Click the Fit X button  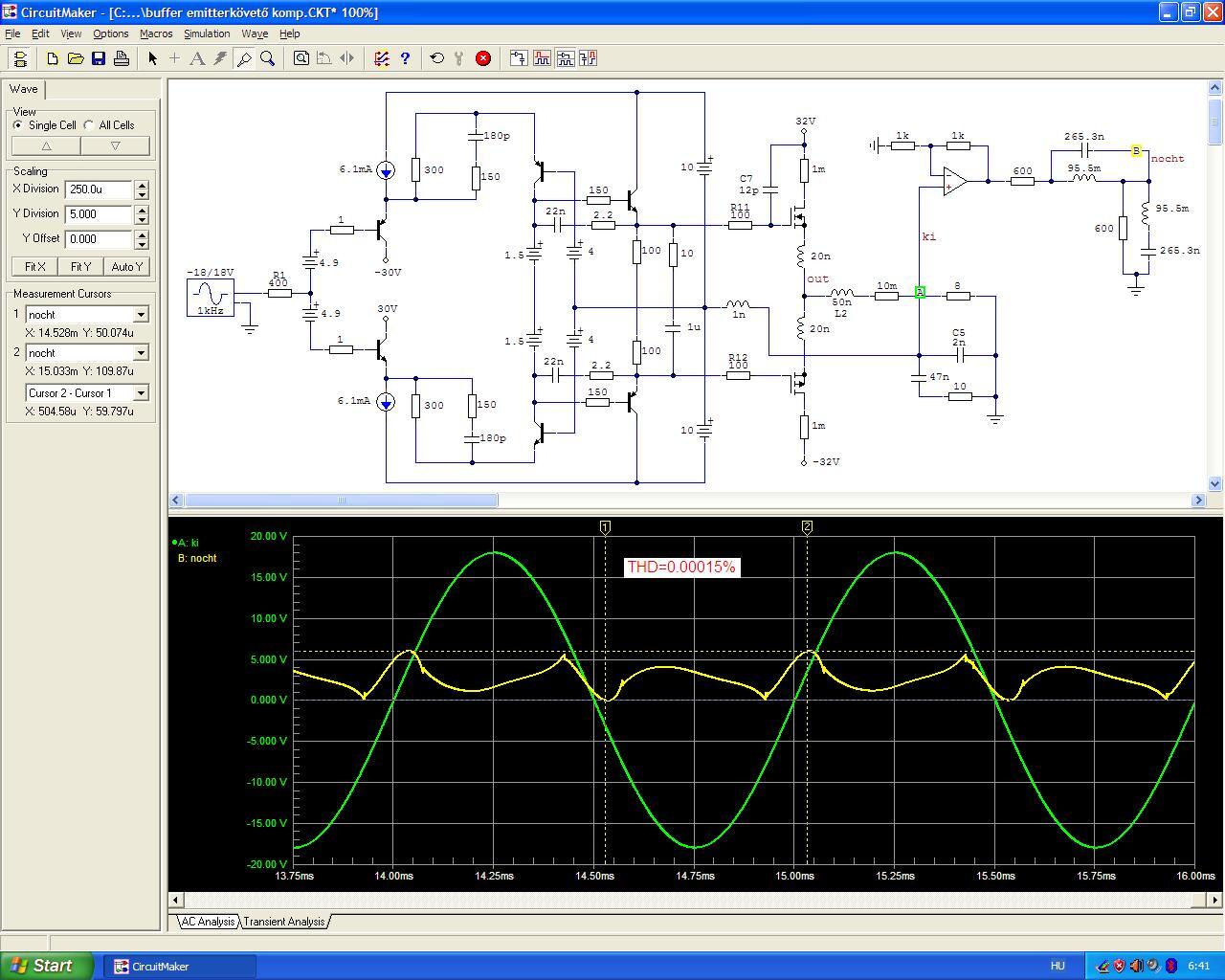(34, 267)
